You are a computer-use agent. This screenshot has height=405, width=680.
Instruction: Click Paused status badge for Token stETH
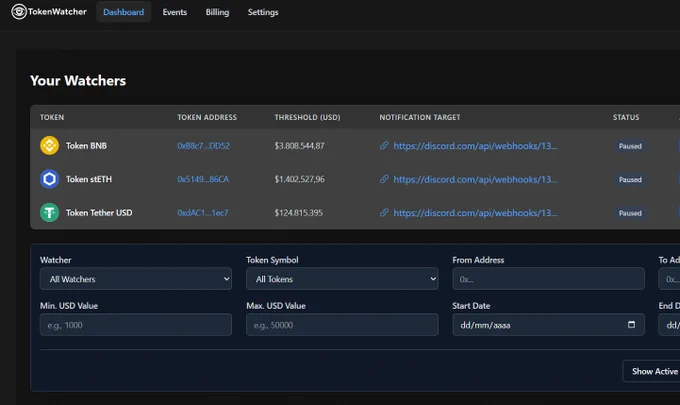pyautogui.click(x=630, y=180)
